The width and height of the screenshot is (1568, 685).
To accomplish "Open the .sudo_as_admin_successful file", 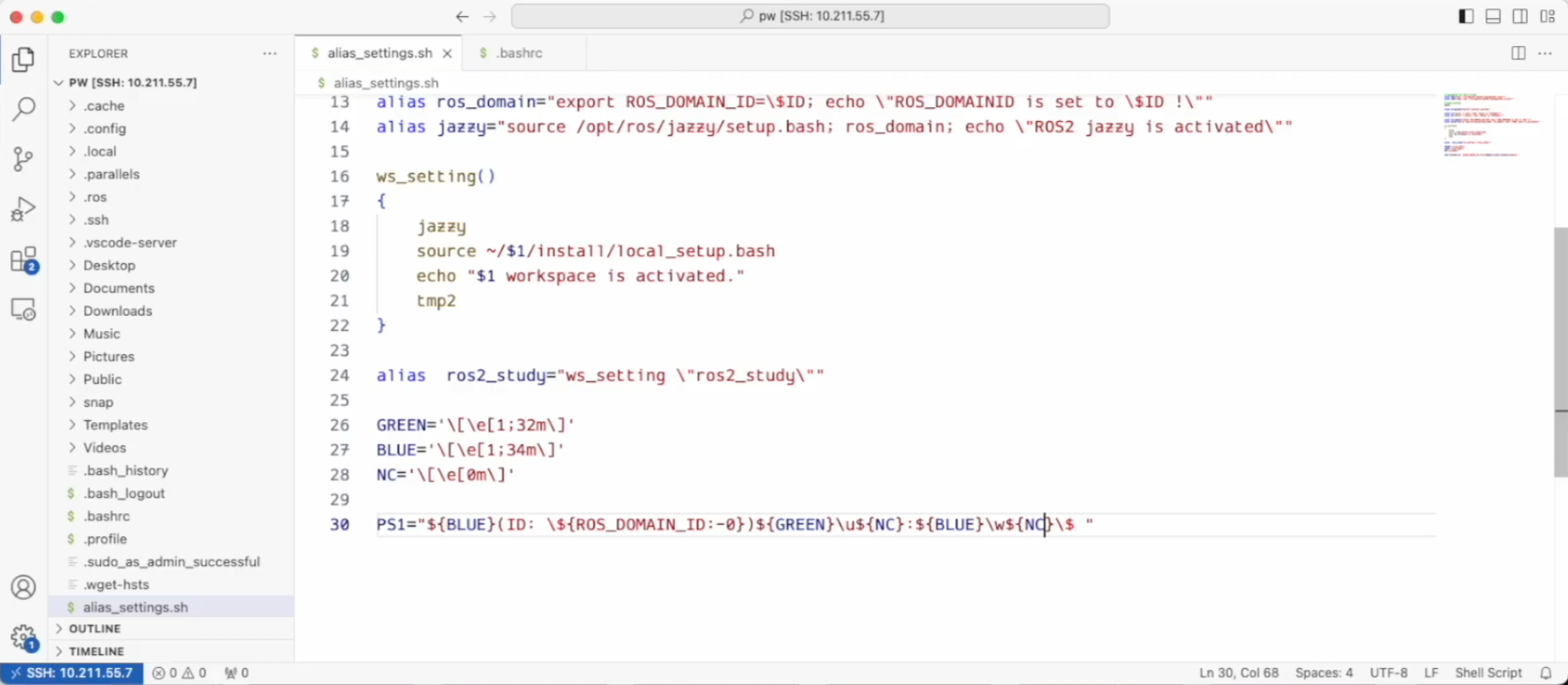I will coord(171,562).
